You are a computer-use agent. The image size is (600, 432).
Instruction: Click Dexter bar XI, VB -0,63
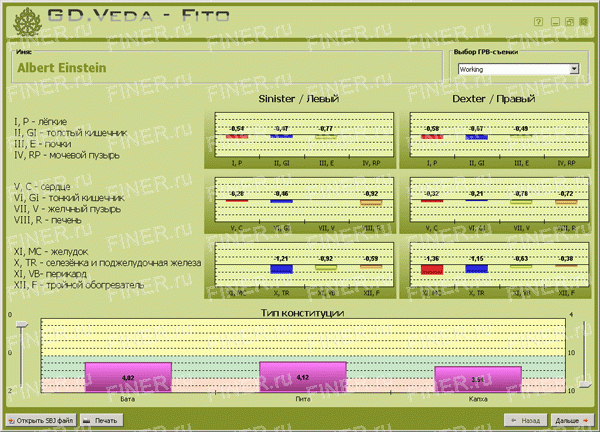tap(521, 266)
